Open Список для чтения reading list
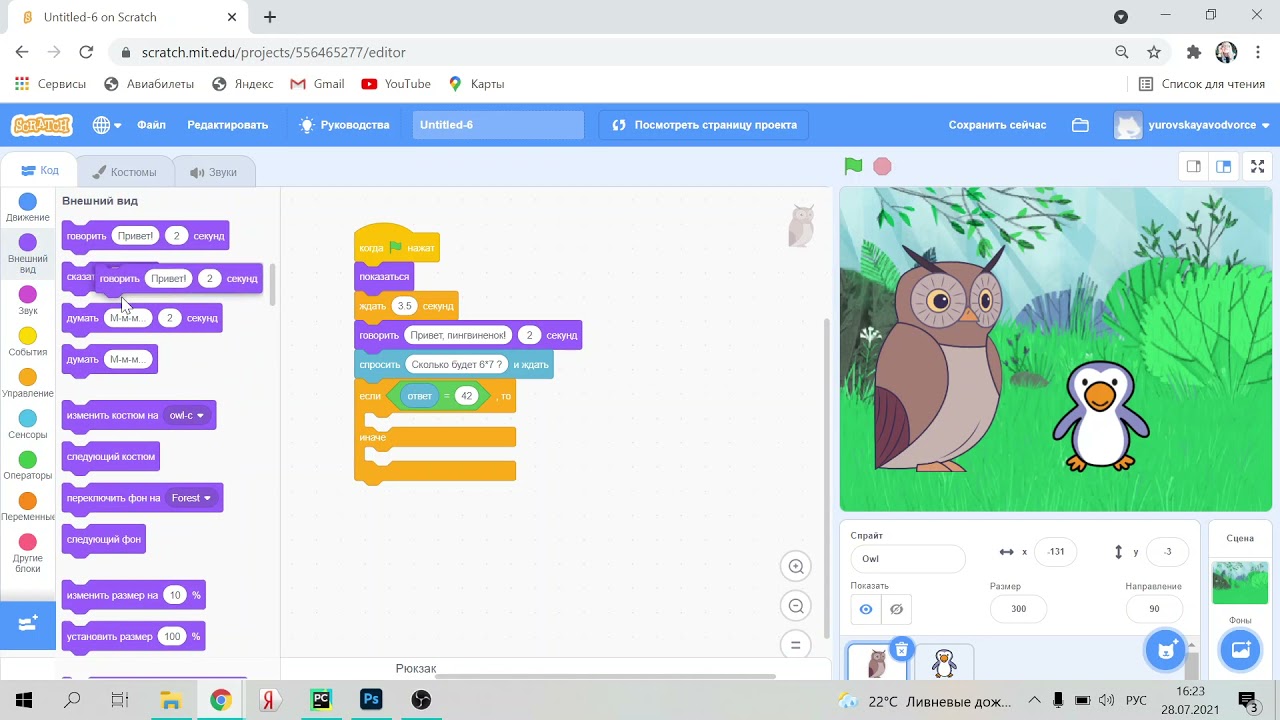The width and height of the screenshot is (1280, 720). tap(1202, 84)
